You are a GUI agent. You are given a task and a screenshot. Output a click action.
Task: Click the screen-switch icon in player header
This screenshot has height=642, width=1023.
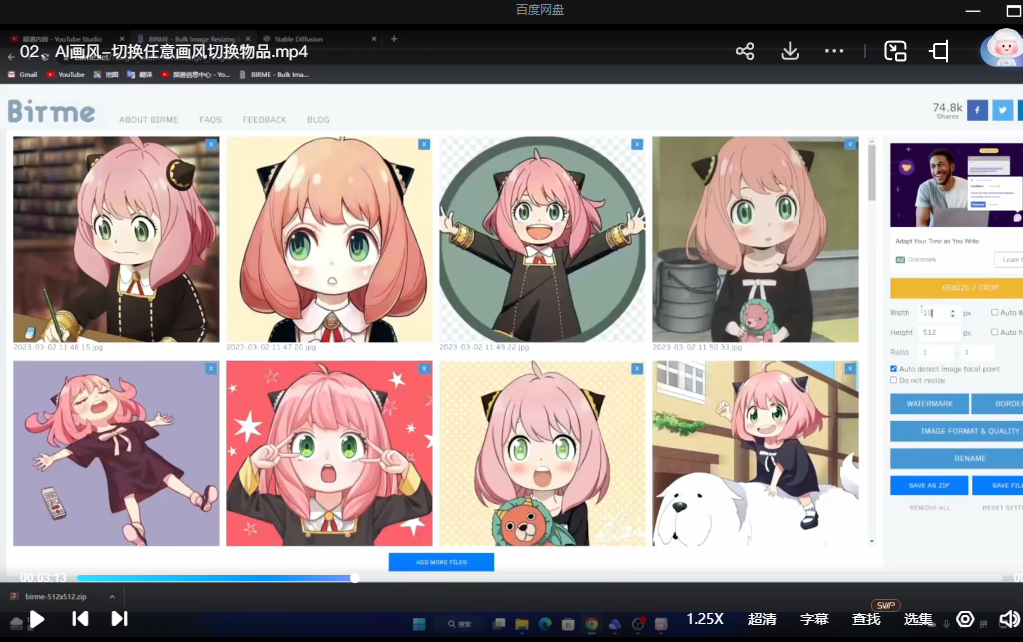pyautogui.click(x=895, y=51)
